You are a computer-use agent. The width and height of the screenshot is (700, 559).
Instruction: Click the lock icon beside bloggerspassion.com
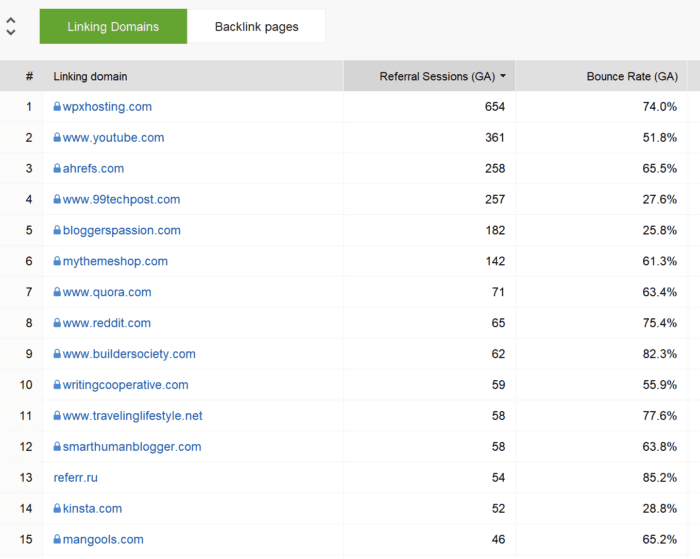coord(57,230)
